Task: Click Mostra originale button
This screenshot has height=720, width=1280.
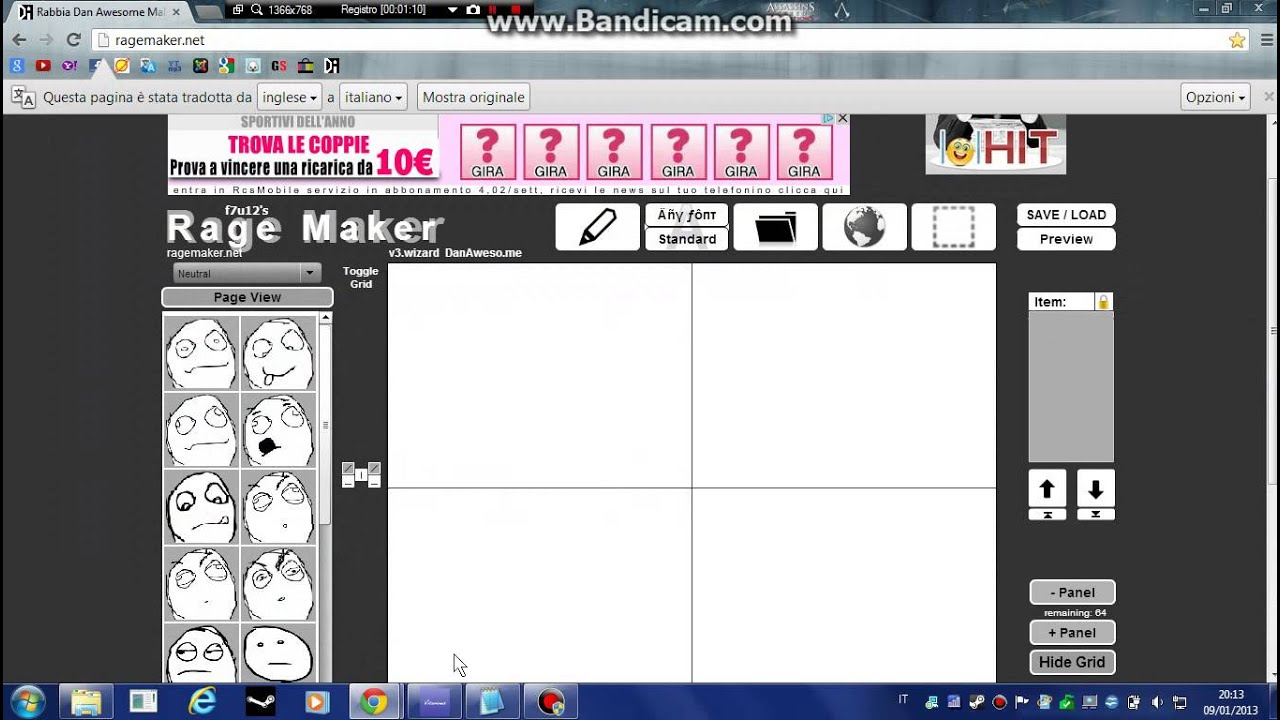Action: (x=473, y=97)
